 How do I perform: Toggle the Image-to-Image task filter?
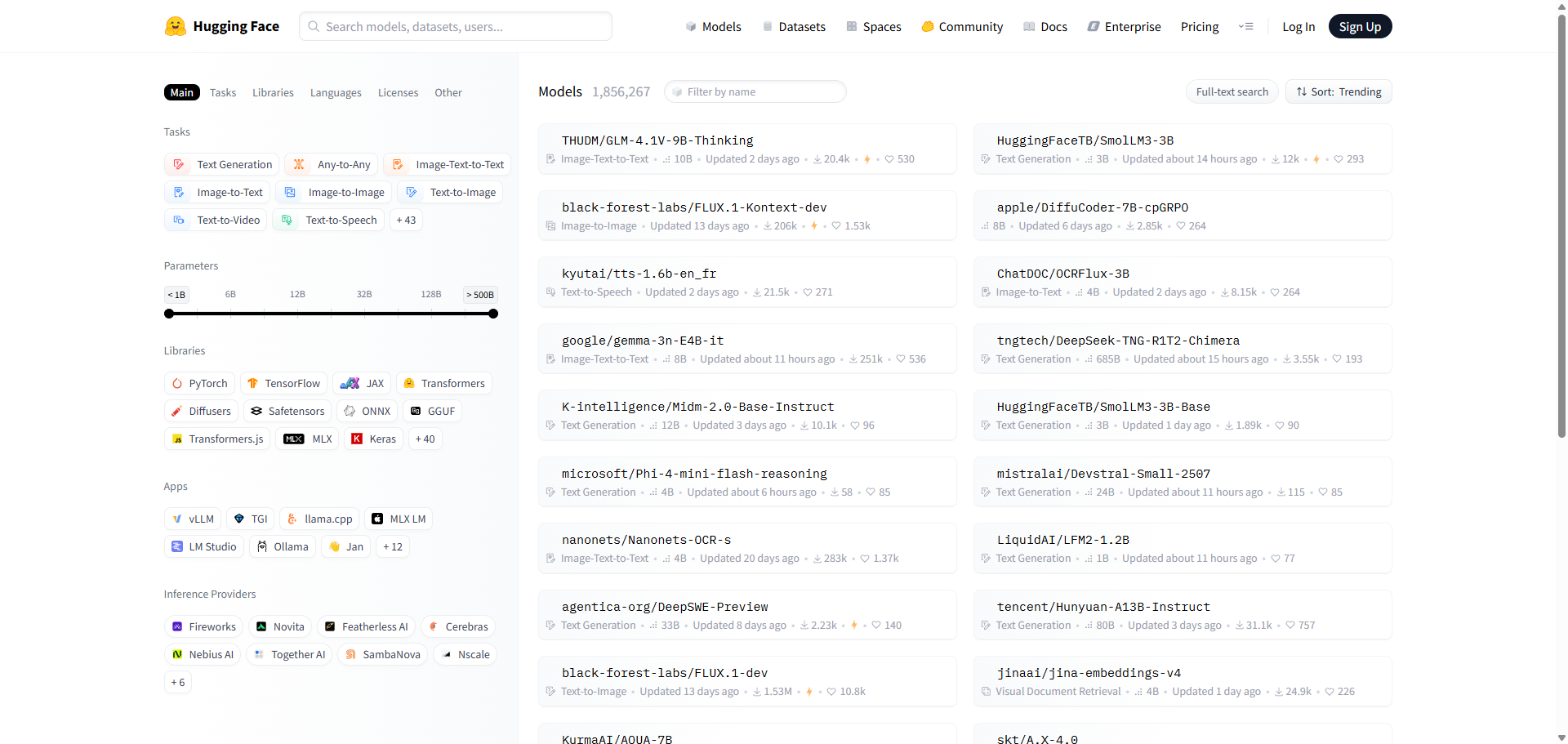tap(333, 192)
